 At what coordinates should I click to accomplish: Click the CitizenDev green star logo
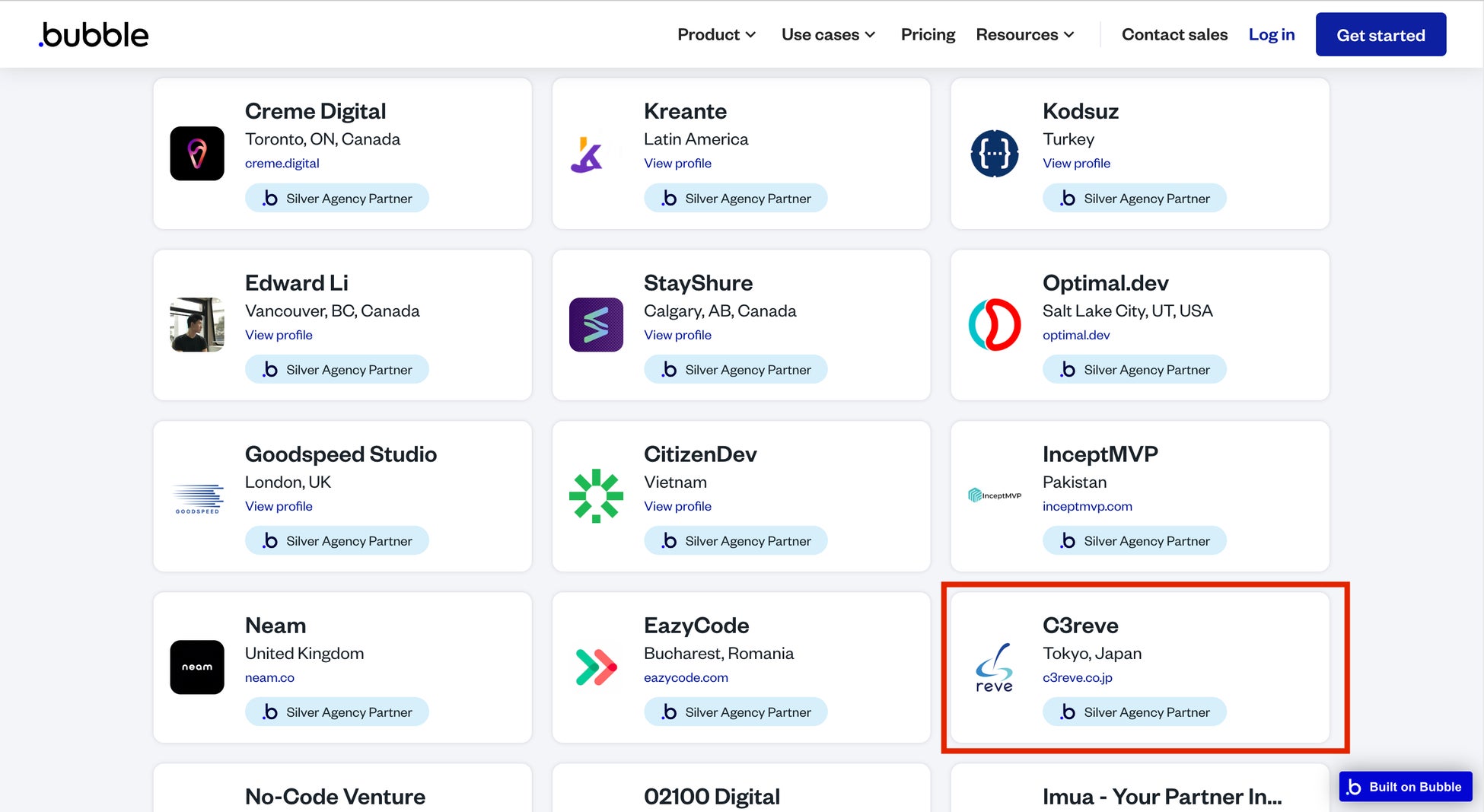coord(596,496)
